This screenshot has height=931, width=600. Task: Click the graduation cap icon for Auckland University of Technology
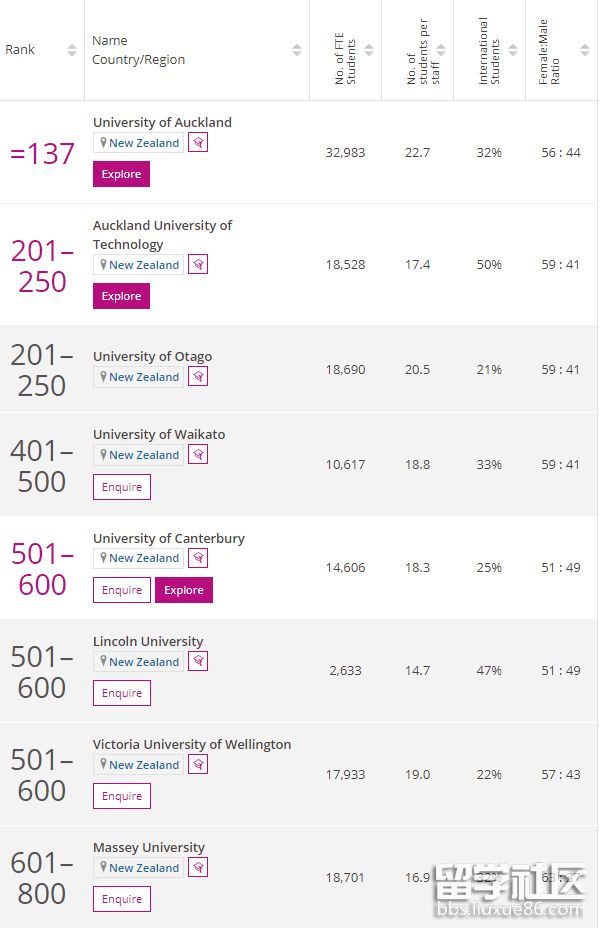click(x=198, y=265)
